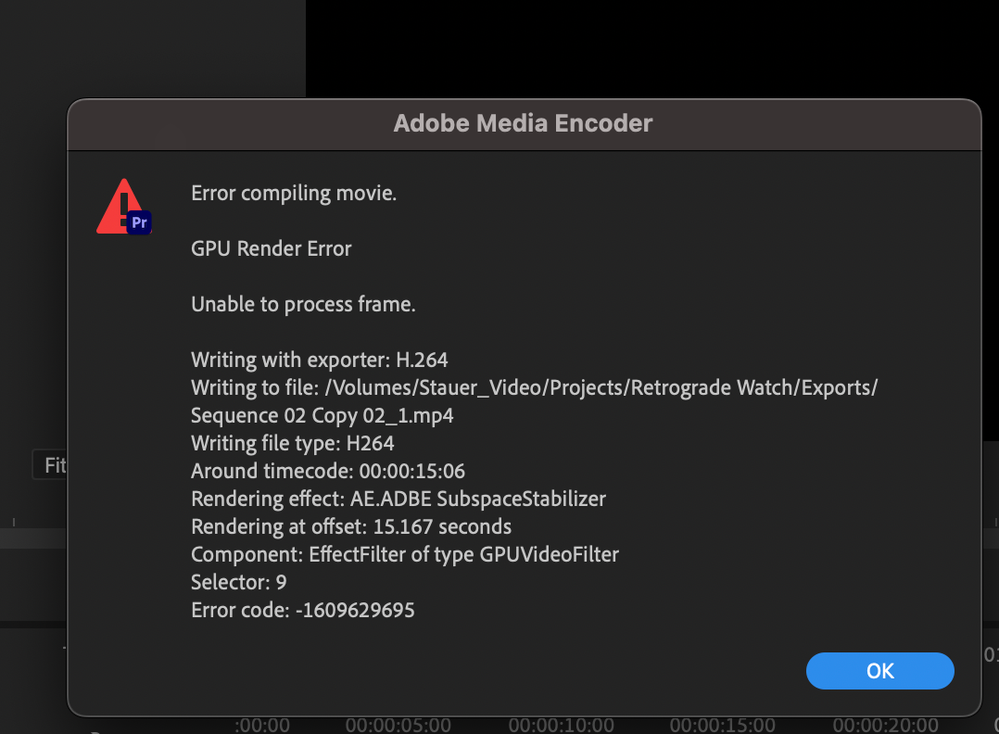999x734 pixels.
Task: Click the Retrograde Watch export file path
Action: [x=534, y=387]
